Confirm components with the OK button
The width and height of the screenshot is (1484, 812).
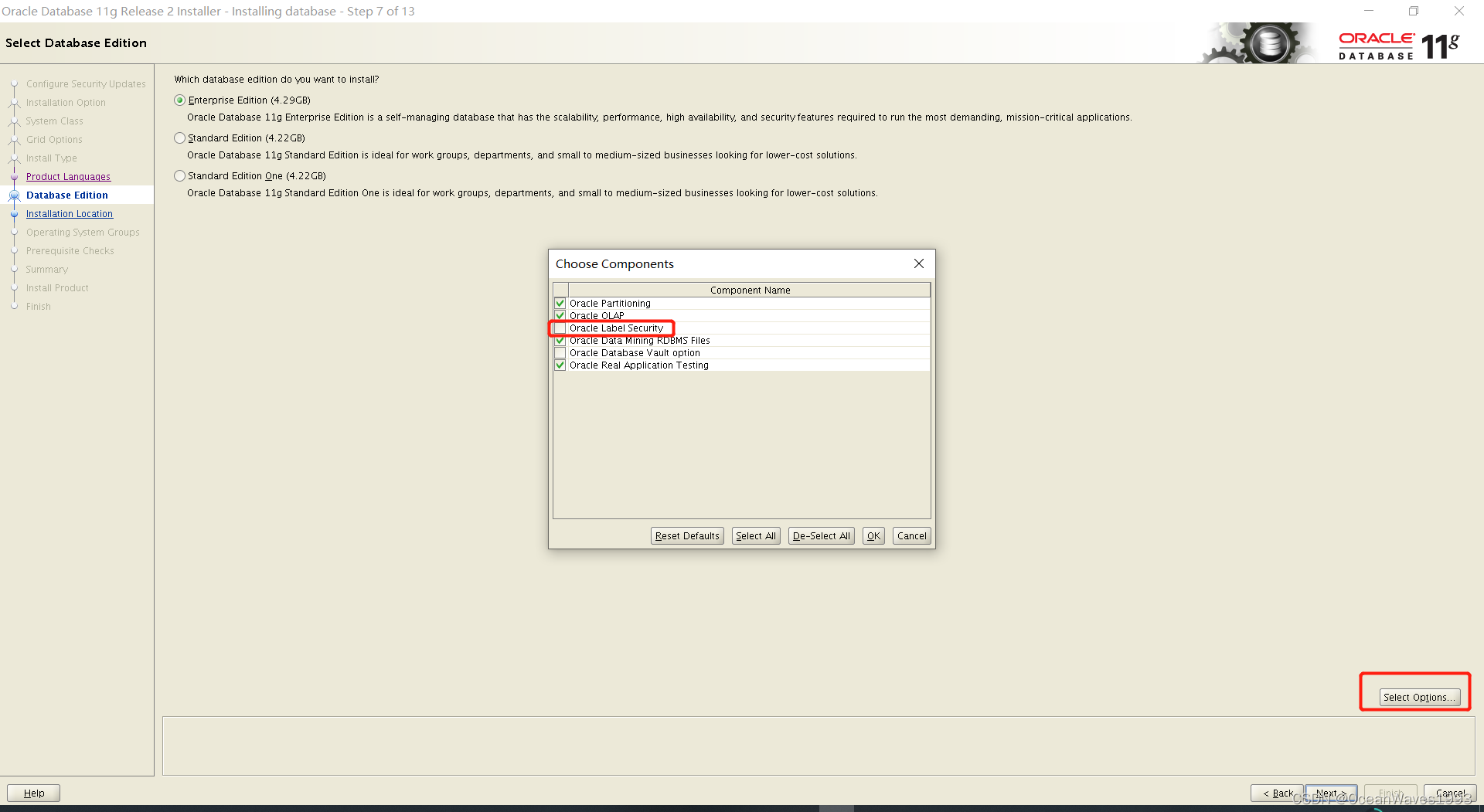(873, 536)
